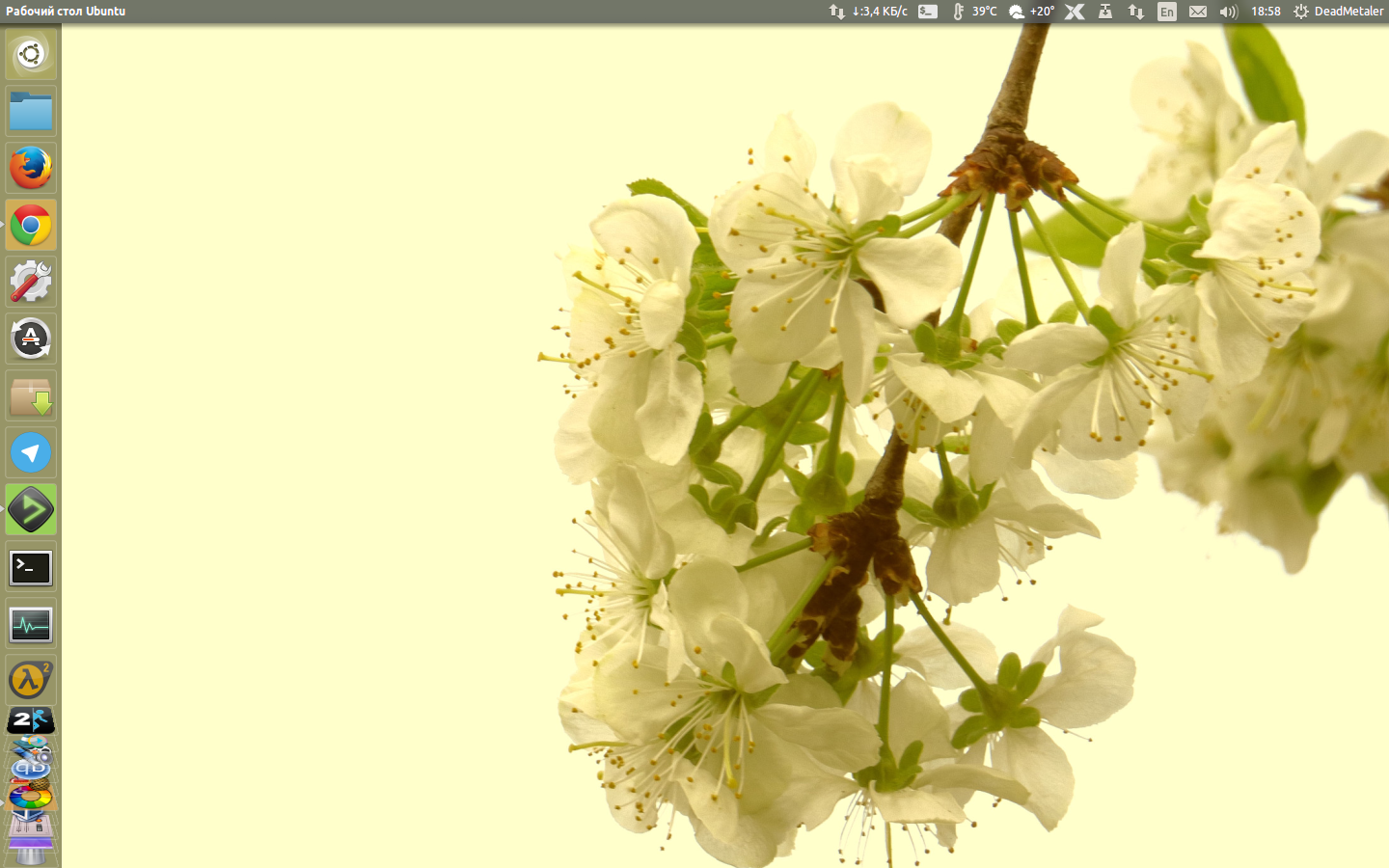The height and width of the screenshot is (868, 1389).
Task: Open the sound volume indicator
Action: [1228, 12]
